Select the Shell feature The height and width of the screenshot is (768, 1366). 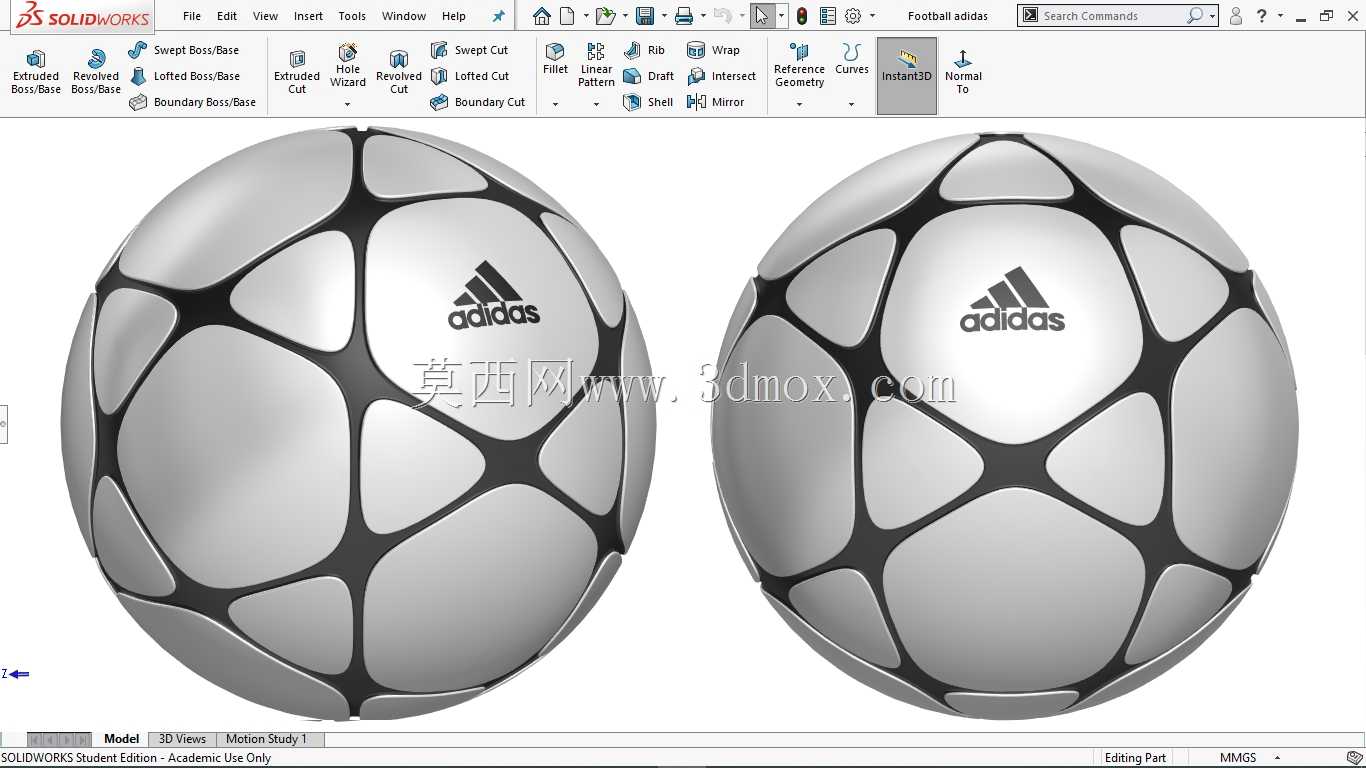click(x=648, y=102)
